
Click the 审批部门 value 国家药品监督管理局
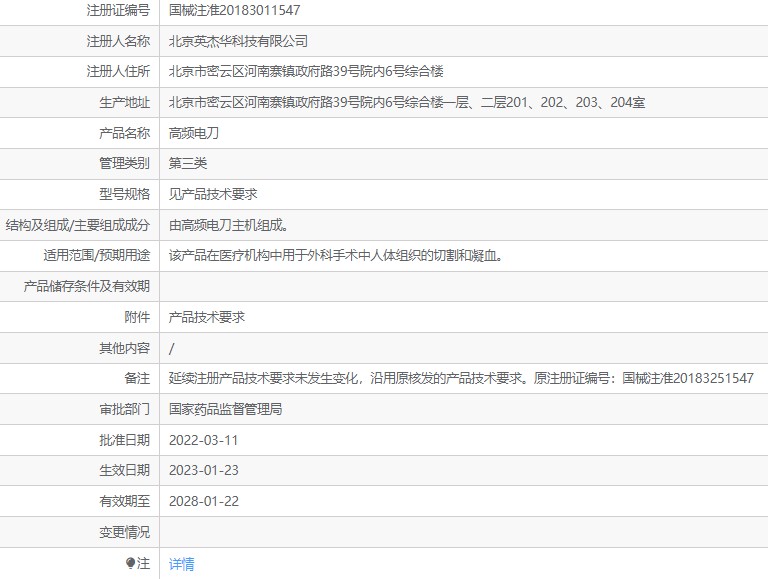(225, 409)
